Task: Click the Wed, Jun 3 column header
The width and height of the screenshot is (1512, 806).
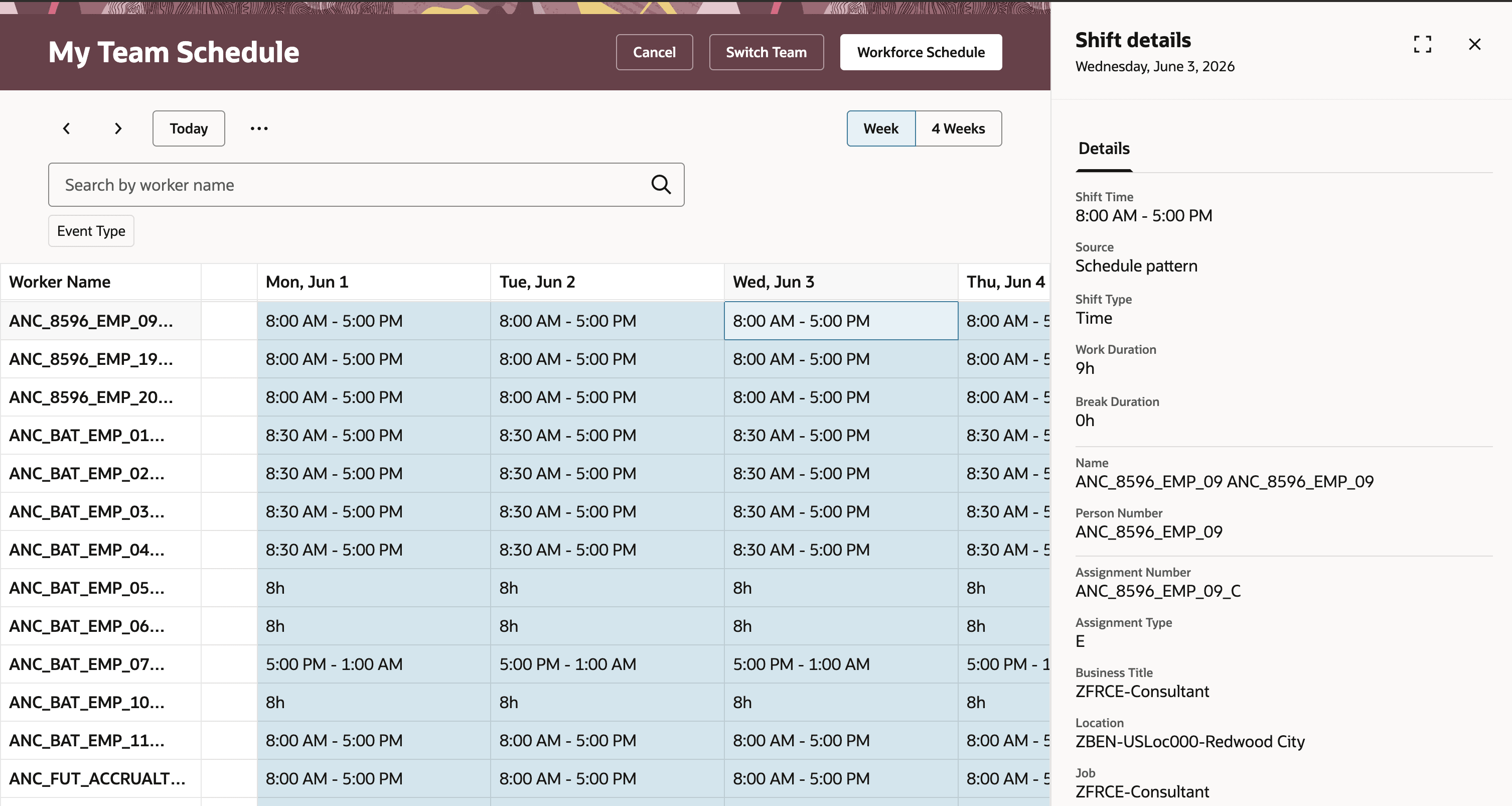Action: (x=840, y=282)
